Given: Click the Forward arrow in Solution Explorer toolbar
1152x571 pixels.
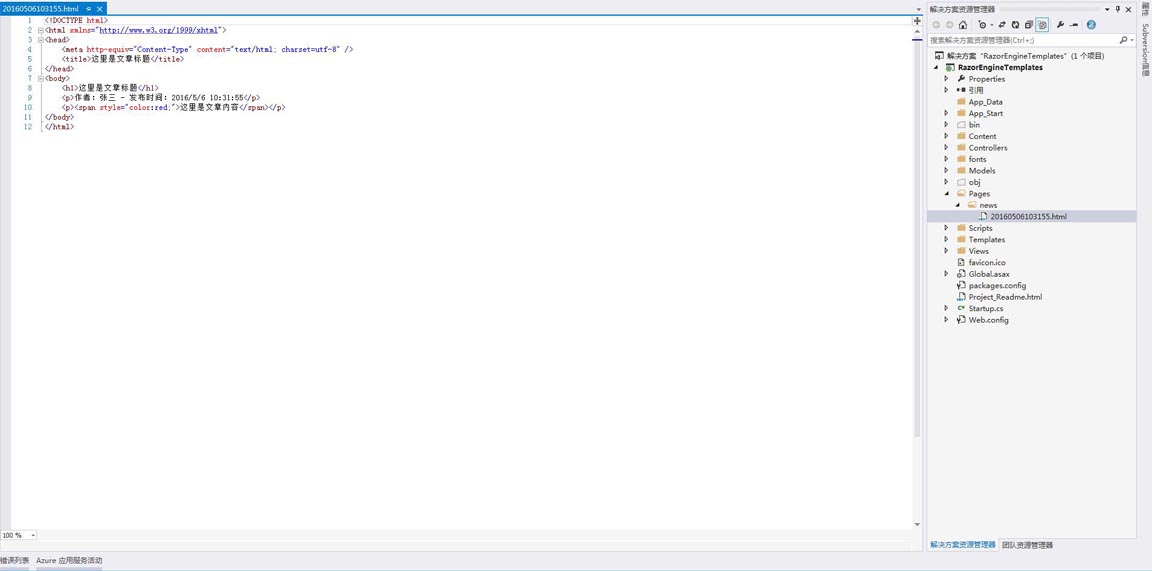Looking at the screenshot, I should pyautogui.click(x=949, y=25).
